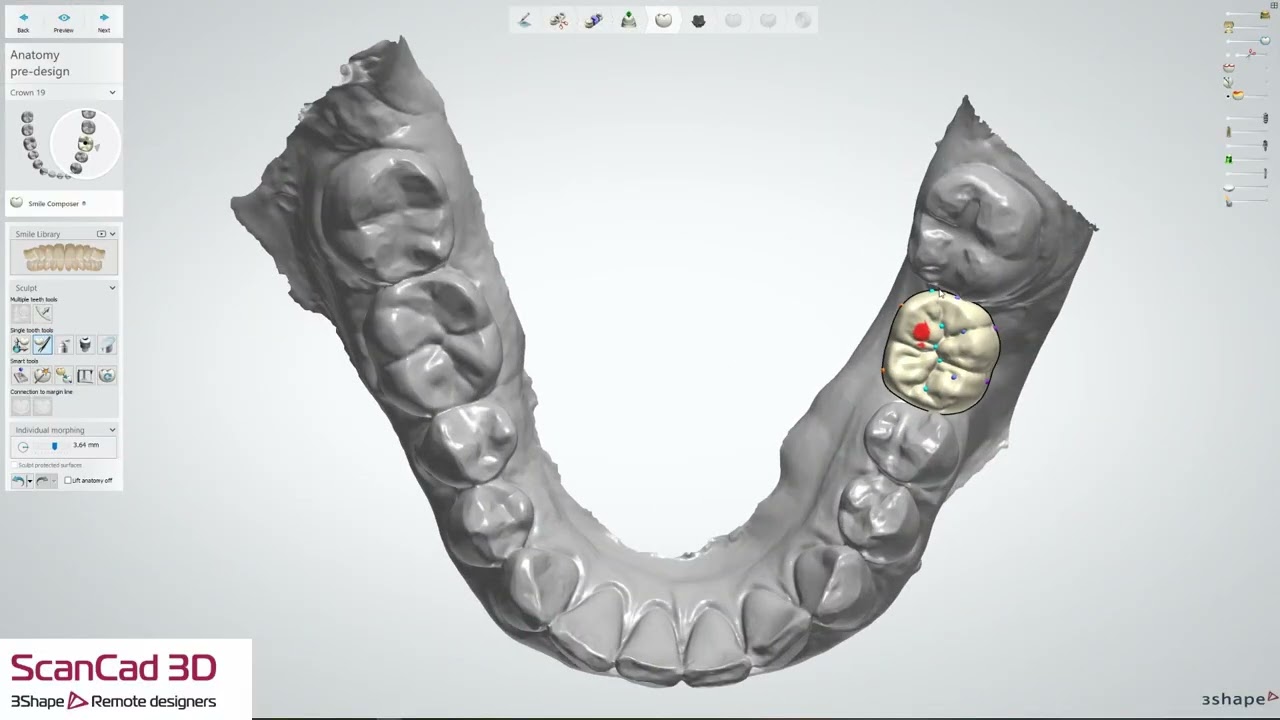This screenshot has height=720, width=1280.
Task: Select highlighted crown in tooth arch overview
Action: pyautogui.click(x=86, y=144)
